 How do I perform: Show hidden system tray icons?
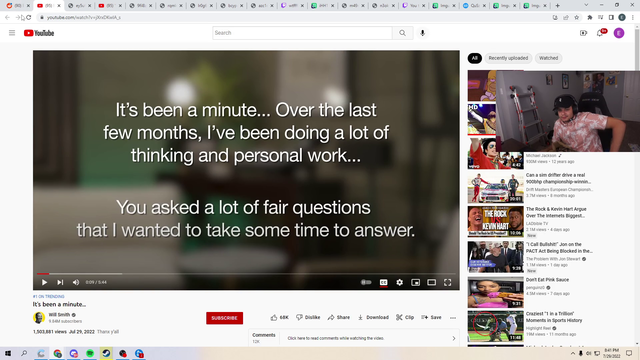pyautogui.click(x=572, y=353)
